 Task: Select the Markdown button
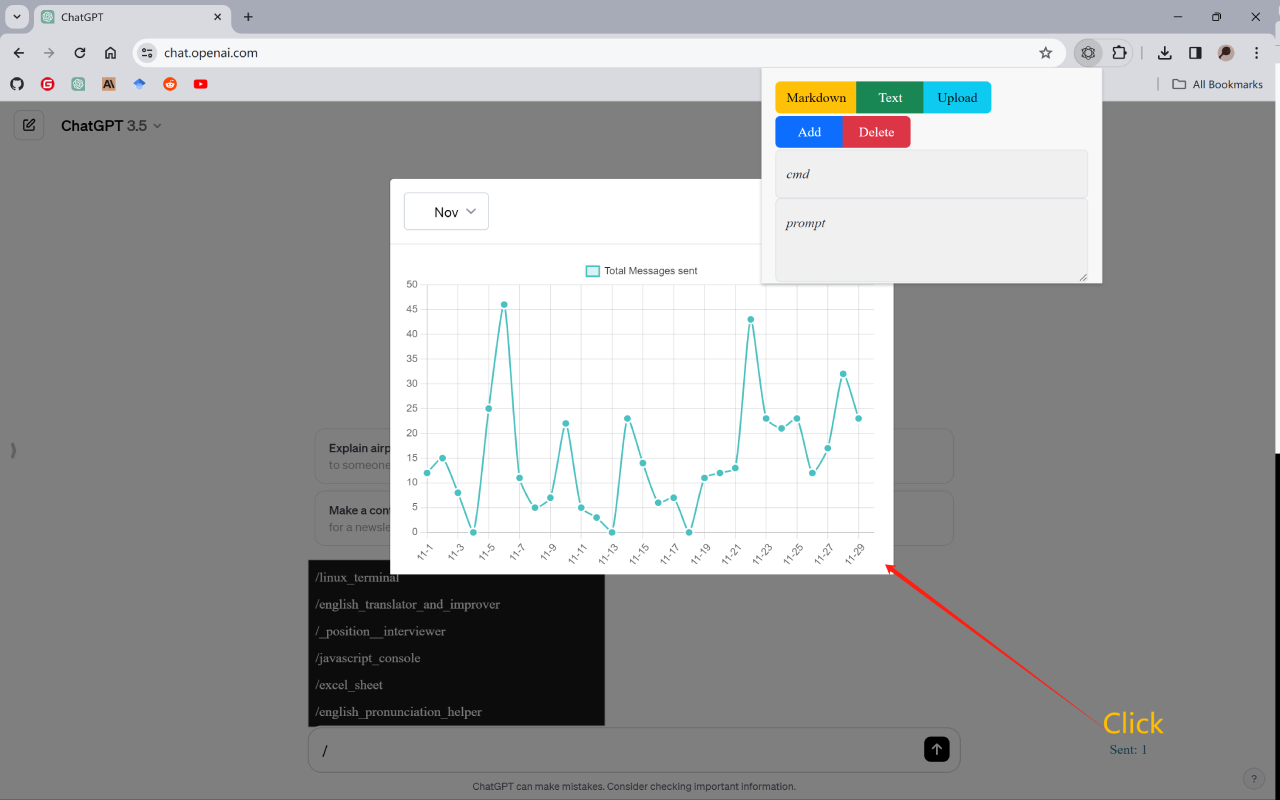point(816,97)
